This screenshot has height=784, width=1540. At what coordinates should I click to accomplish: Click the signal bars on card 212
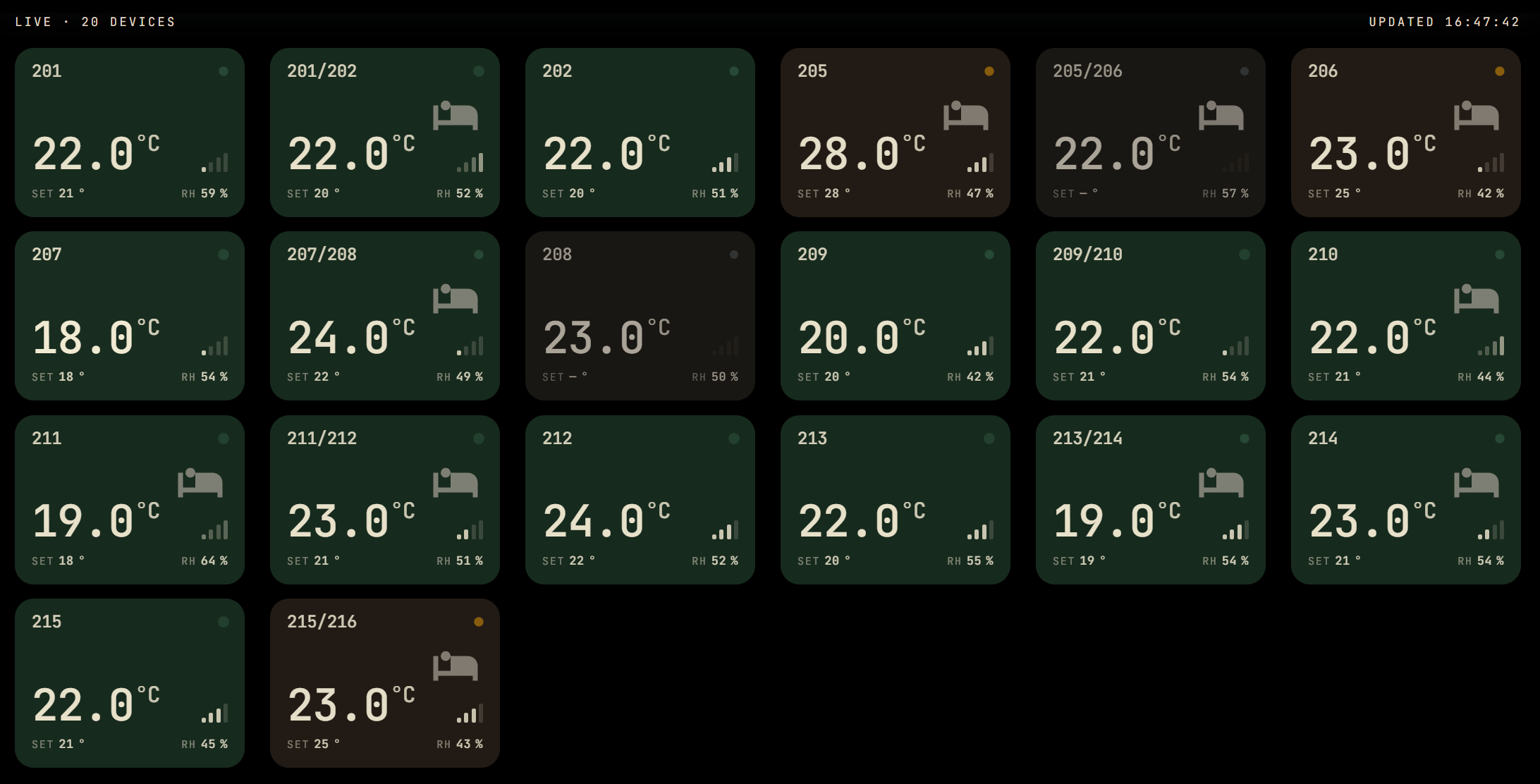pyautogui.click(x=725, y=530)
